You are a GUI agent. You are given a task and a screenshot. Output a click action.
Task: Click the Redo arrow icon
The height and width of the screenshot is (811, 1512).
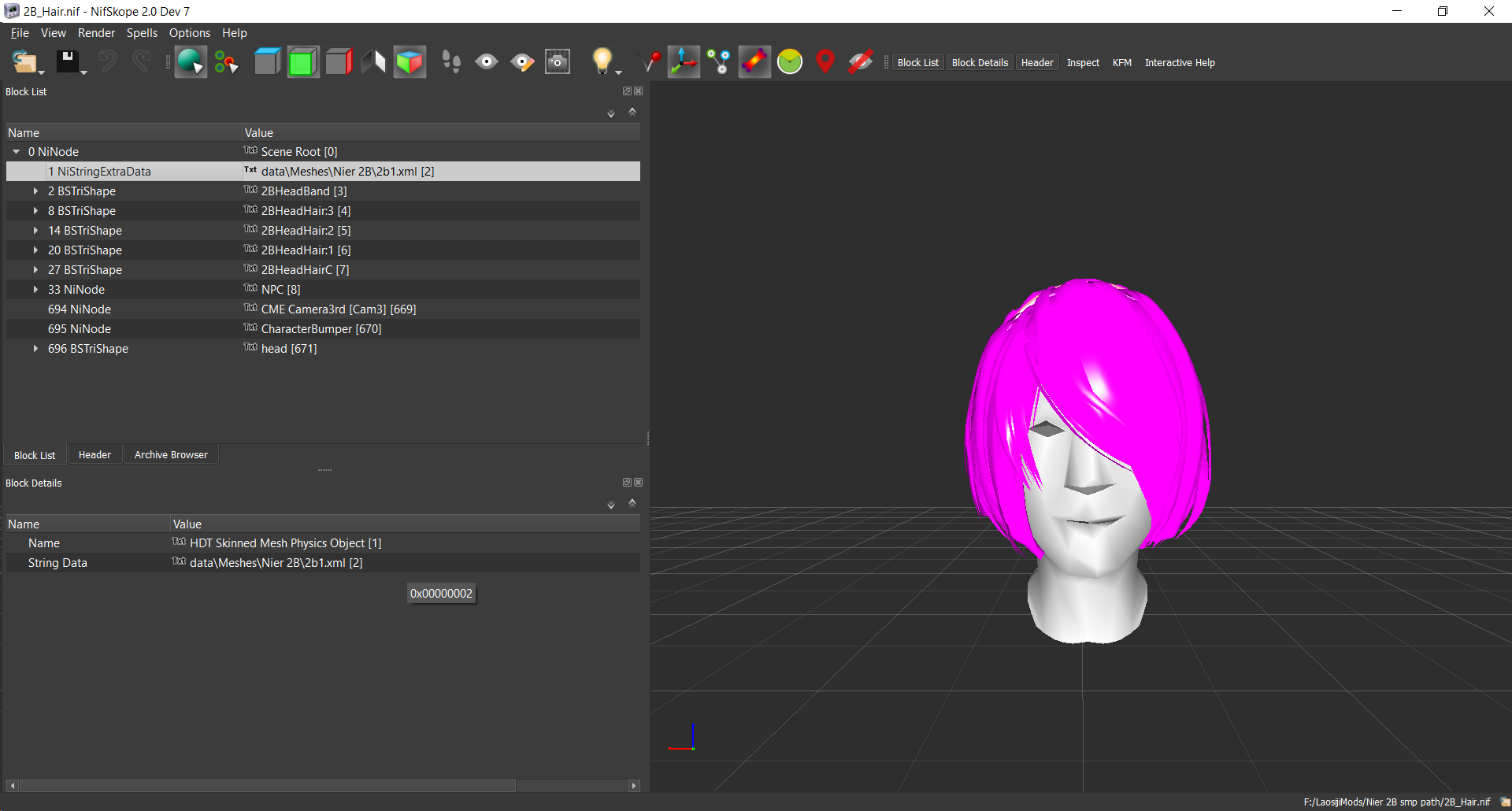[x=142, y=61]
